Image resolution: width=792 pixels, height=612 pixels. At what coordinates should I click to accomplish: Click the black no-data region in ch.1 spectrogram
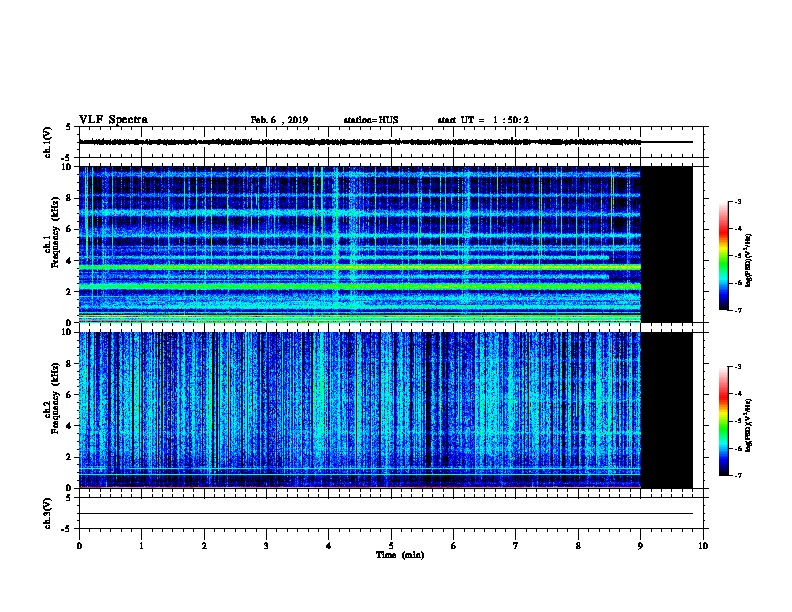point(666,244)
